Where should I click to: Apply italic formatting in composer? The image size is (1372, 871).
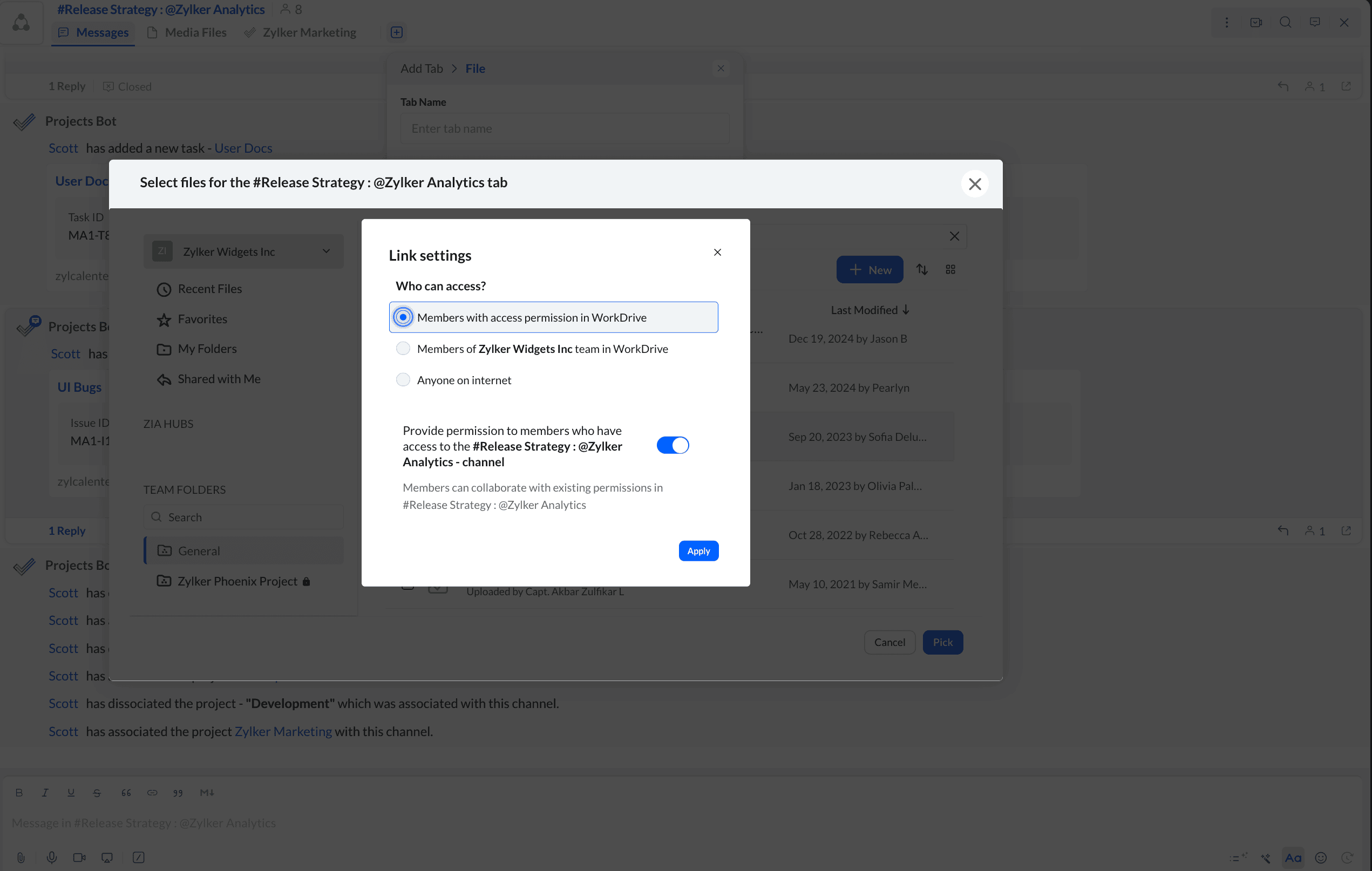pos(45,793)
